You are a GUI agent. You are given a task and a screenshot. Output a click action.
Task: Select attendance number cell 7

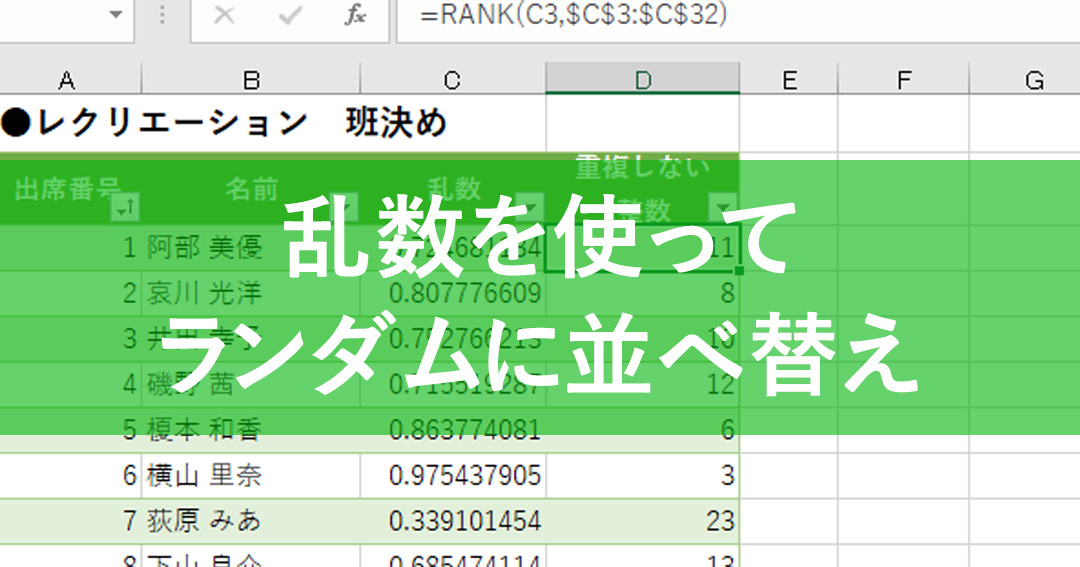(x=70, y=521)
